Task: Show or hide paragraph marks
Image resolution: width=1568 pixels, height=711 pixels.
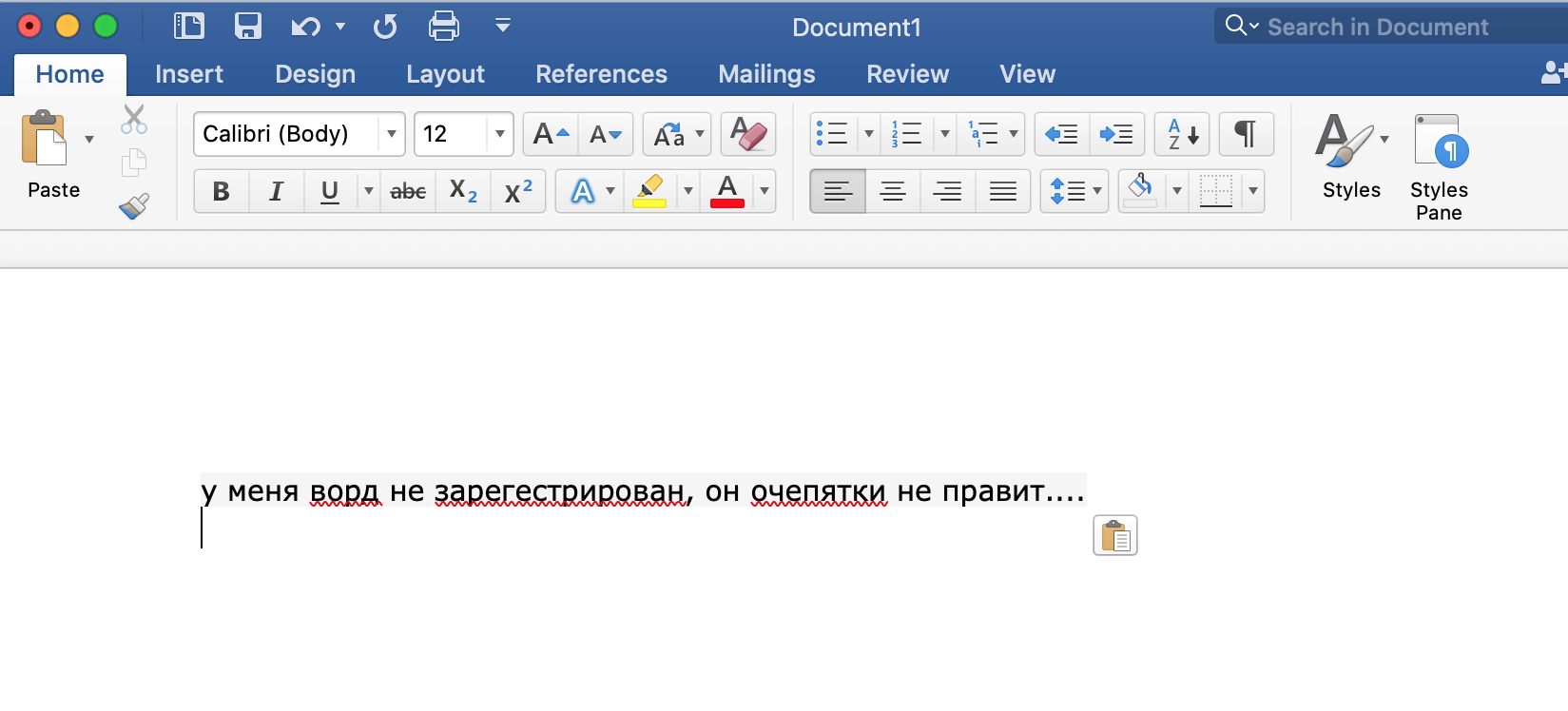Action: click(1246, 134)
